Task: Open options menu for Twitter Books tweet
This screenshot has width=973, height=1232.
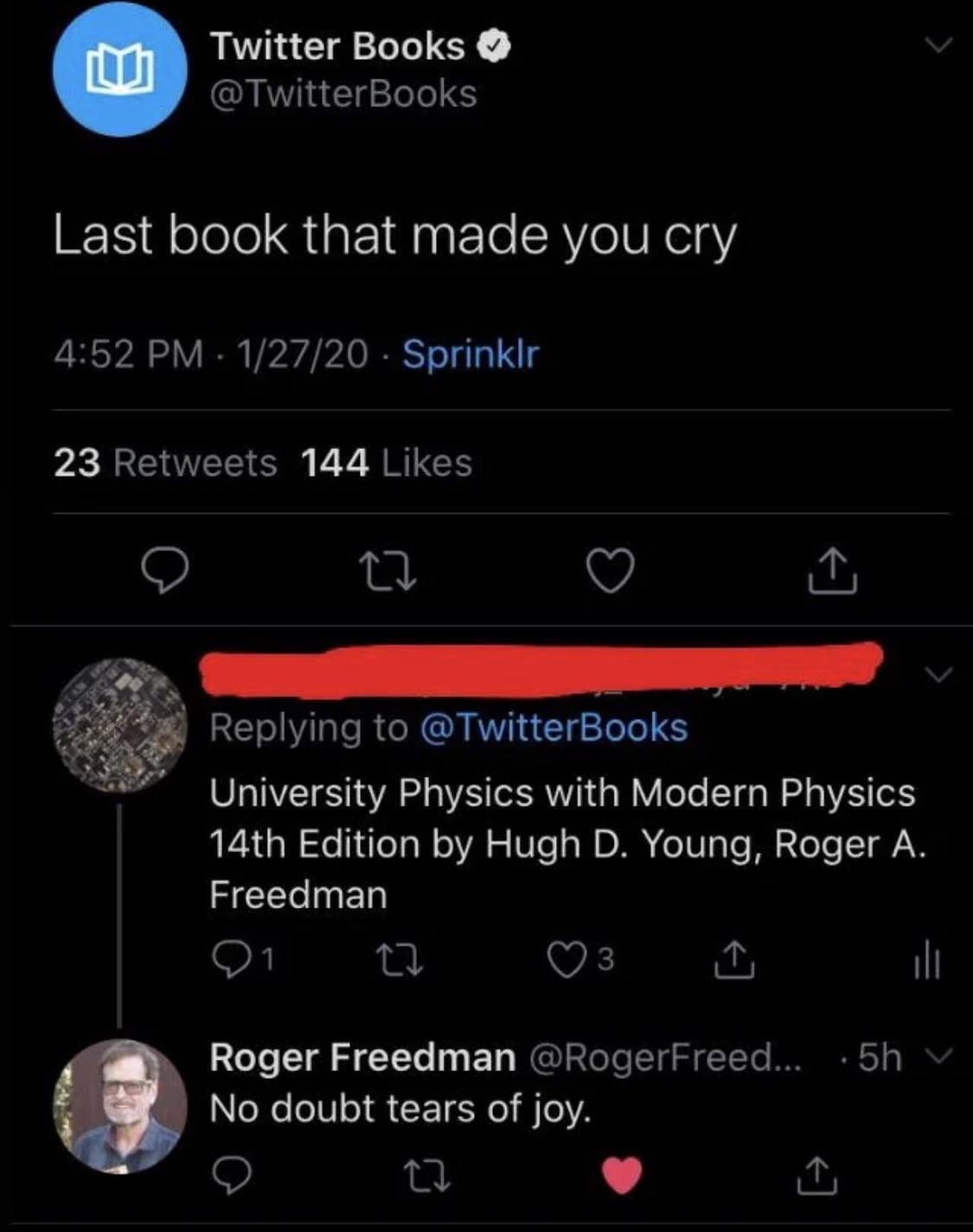Action: click(935, 45)
